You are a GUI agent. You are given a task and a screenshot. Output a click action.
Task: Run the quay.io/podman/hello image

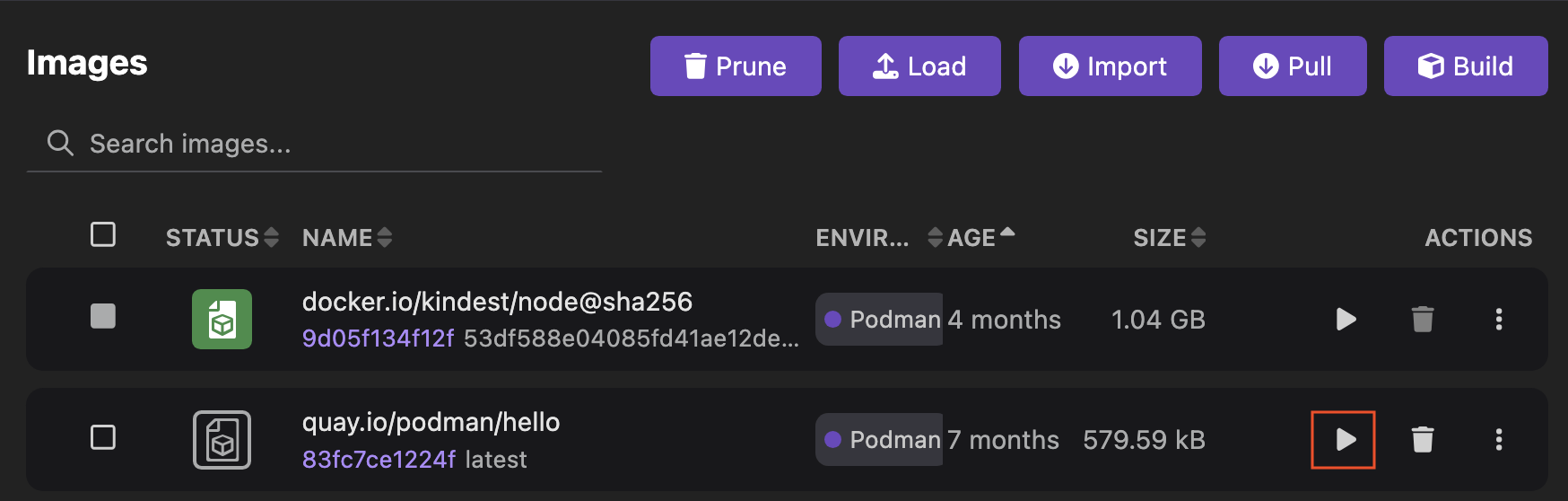click(x=1344, y=439)
